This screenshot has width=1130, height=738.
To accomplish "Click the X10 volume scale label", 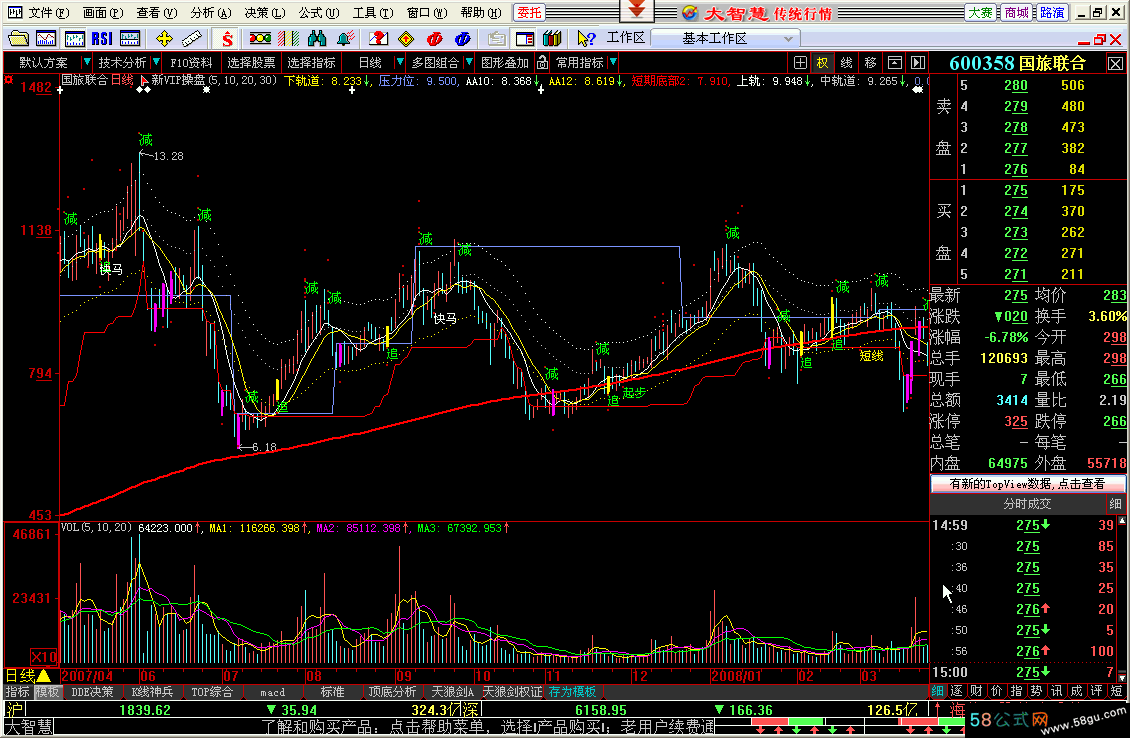I will pyautogui.click(x=44, y=657).
